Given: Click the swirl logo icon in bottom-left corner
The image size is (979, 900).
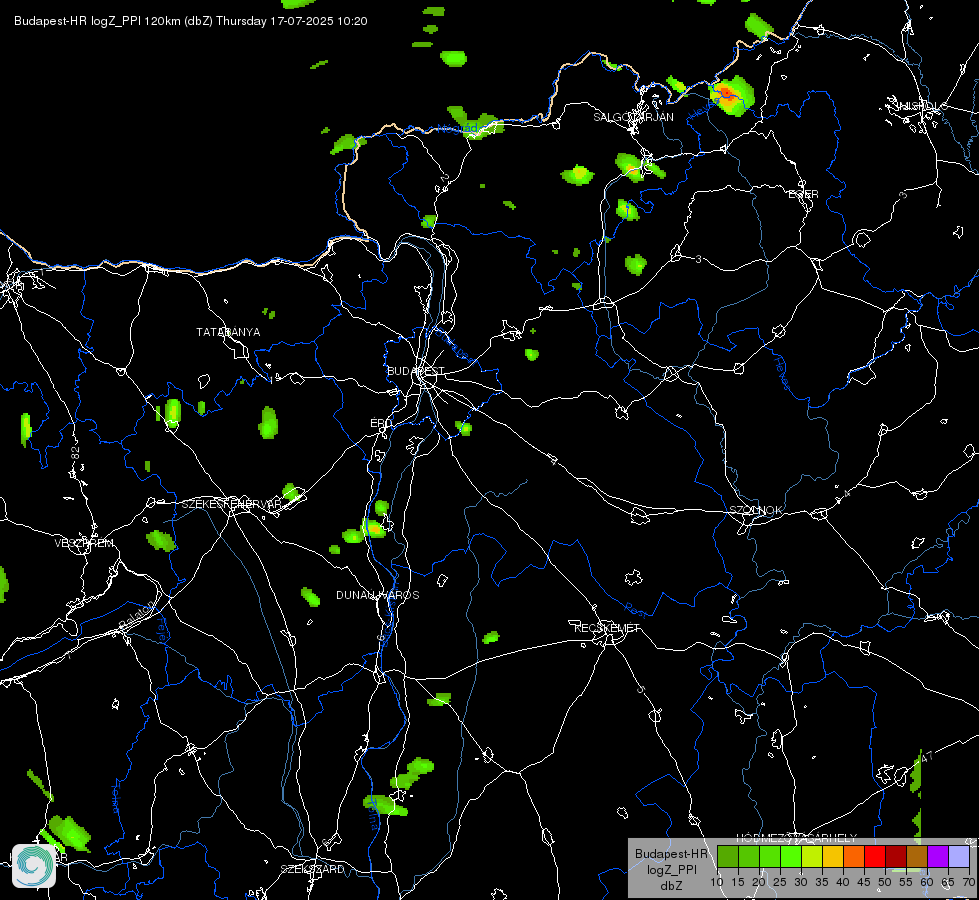Looking at the screenshot, I should [34, 866].
